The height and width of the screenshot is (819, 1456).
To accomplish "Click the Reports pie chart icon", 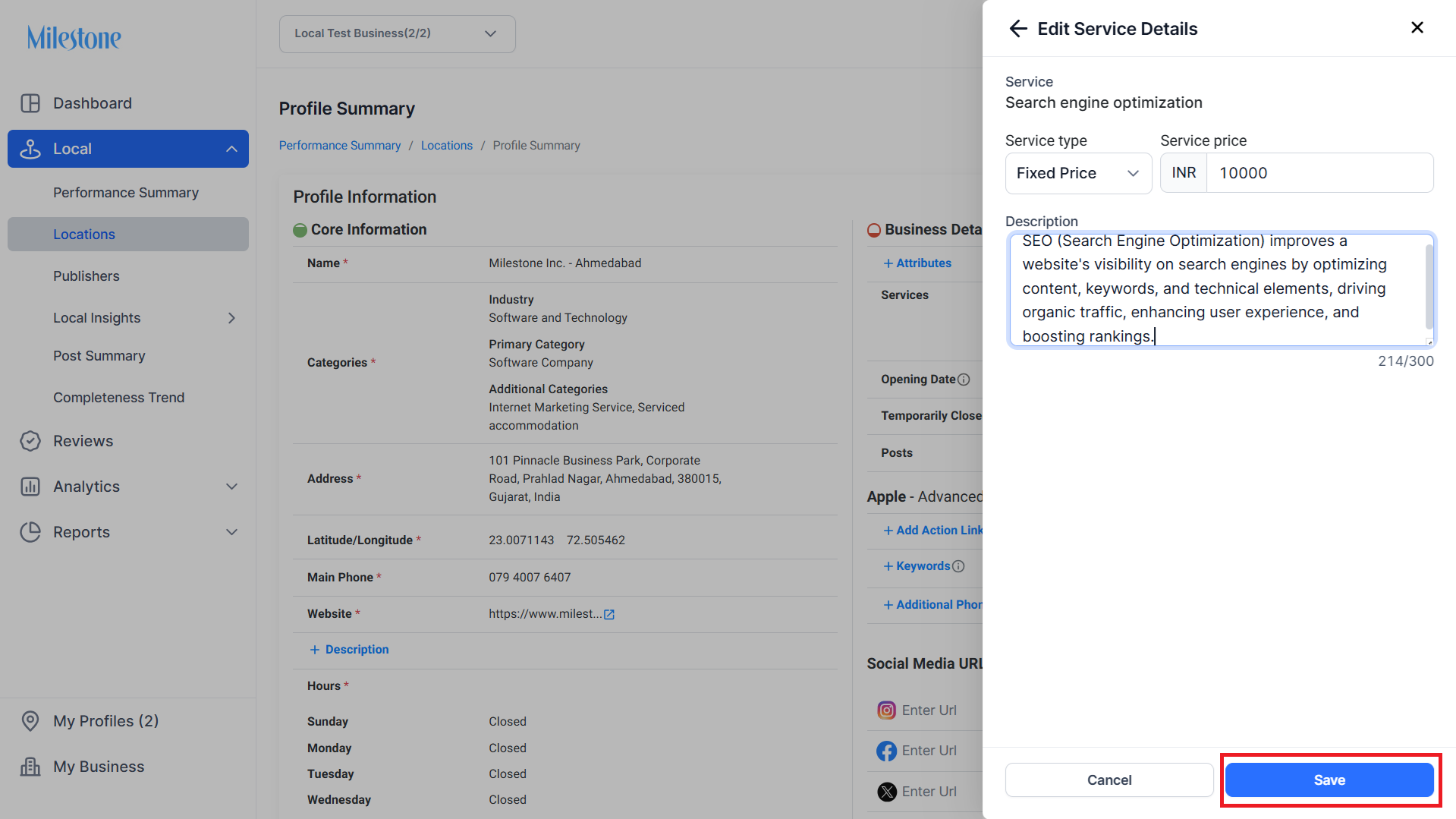I will tap(30, 532).
